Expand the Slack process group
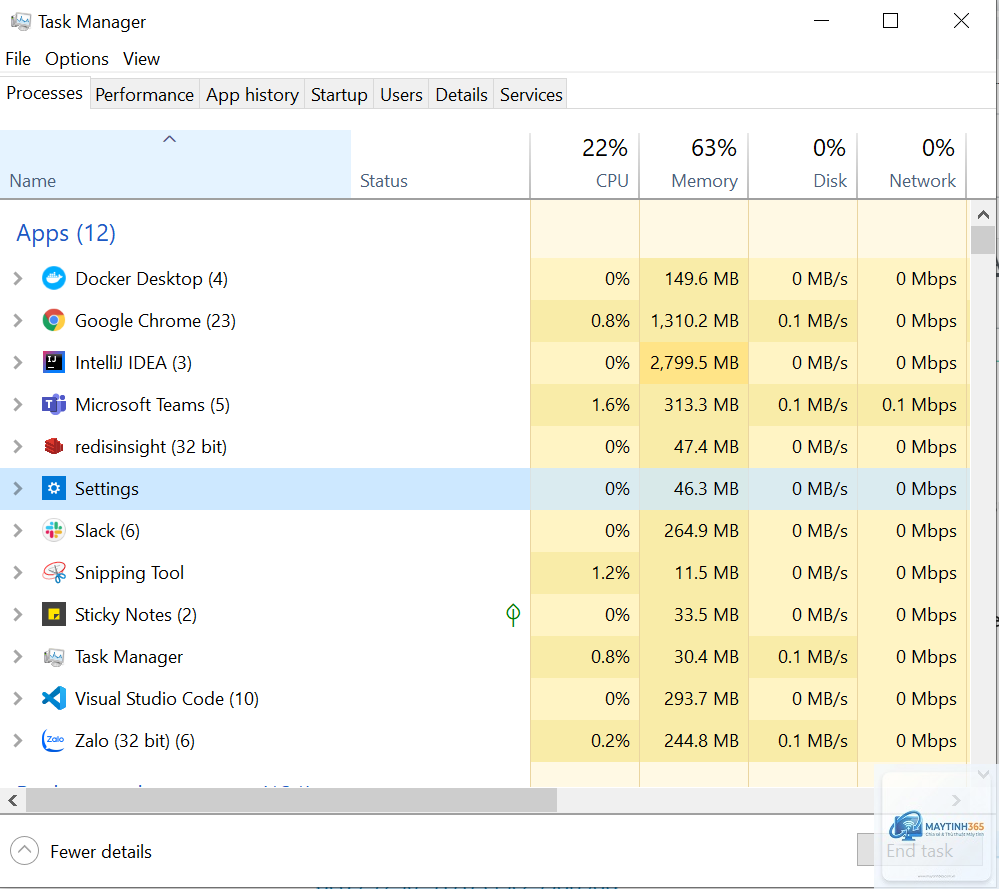The image size is (999, 889). point(18,531)
